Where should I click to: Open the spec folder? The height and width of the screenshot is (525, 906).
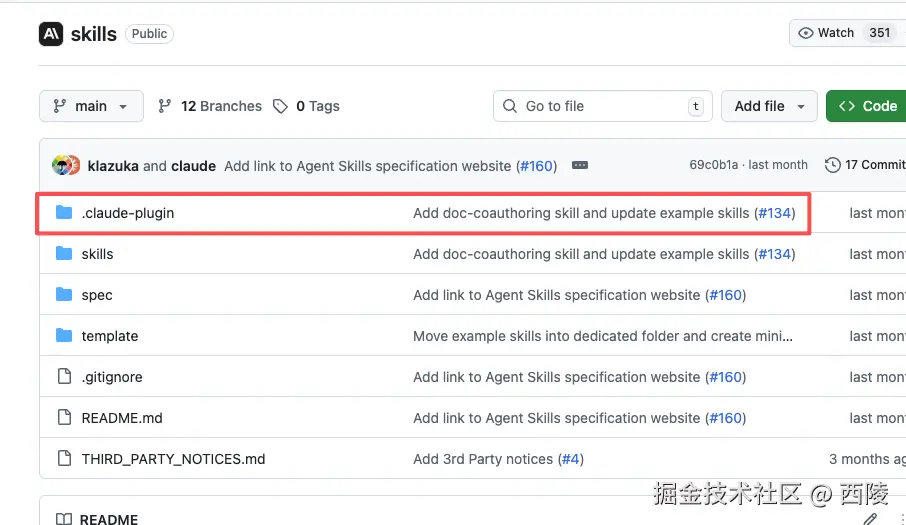click(97, 295)
